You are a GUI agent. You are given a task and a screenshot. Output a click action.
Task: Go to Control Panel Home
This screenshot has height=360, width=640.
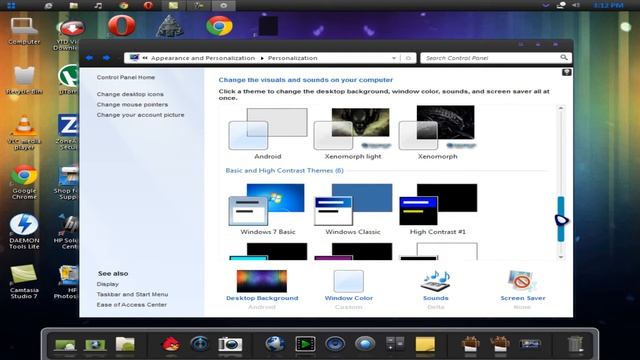(x=126, y=77)
